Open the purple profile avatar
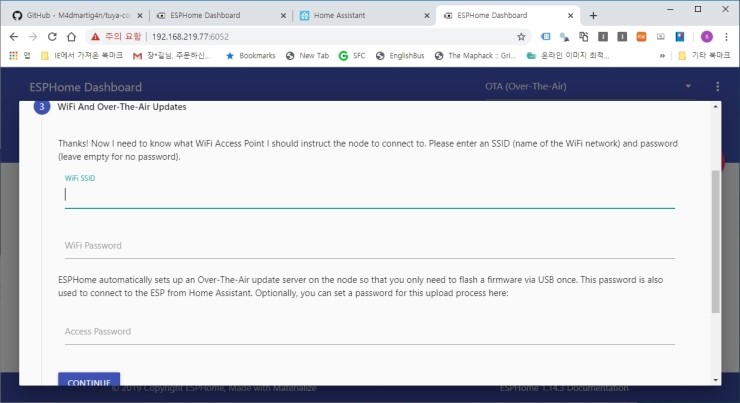The width and height of the screenshot is (740, 403). [x=706, y=36]
